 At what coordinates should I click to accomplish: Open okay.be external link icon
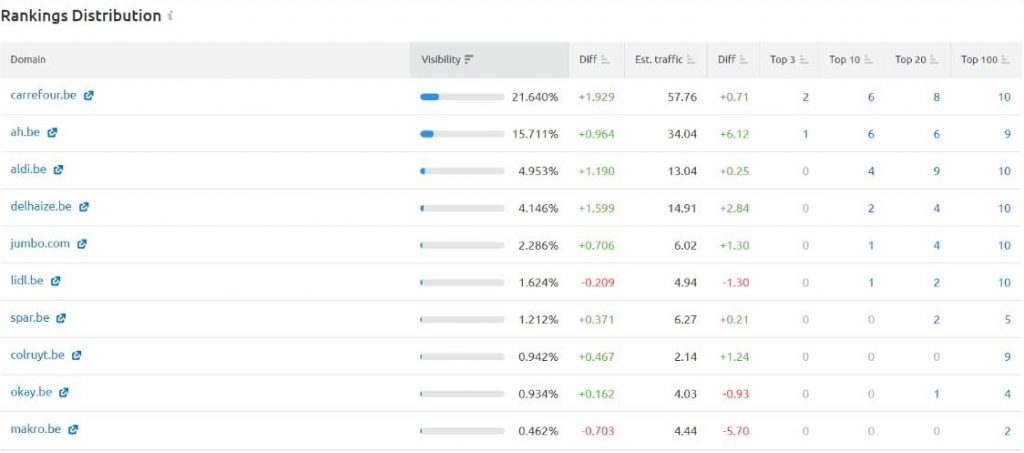63,393
